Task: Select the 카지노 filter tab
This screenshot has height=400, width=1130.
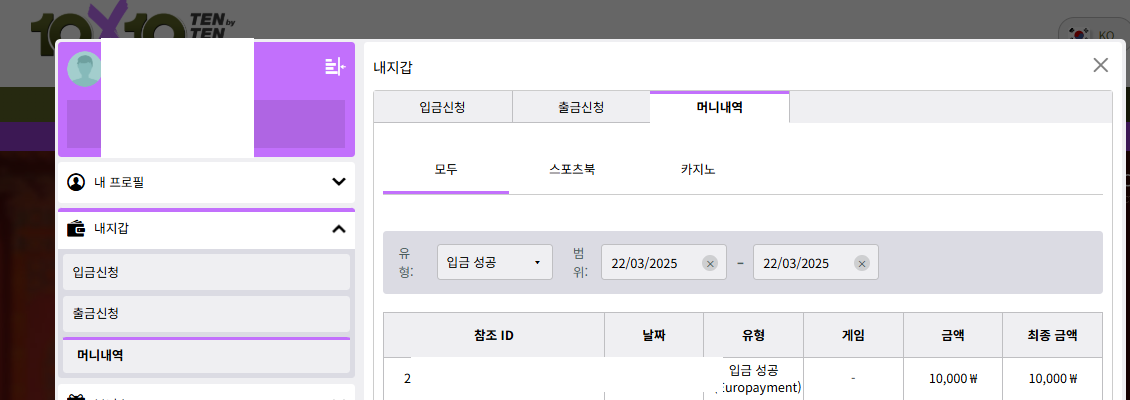Action: point(698,169)
